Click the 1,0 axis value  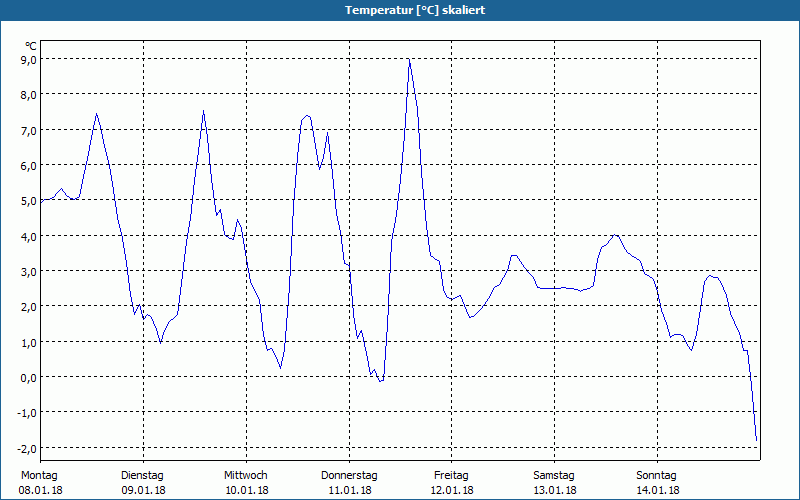(x=29, y=342)
